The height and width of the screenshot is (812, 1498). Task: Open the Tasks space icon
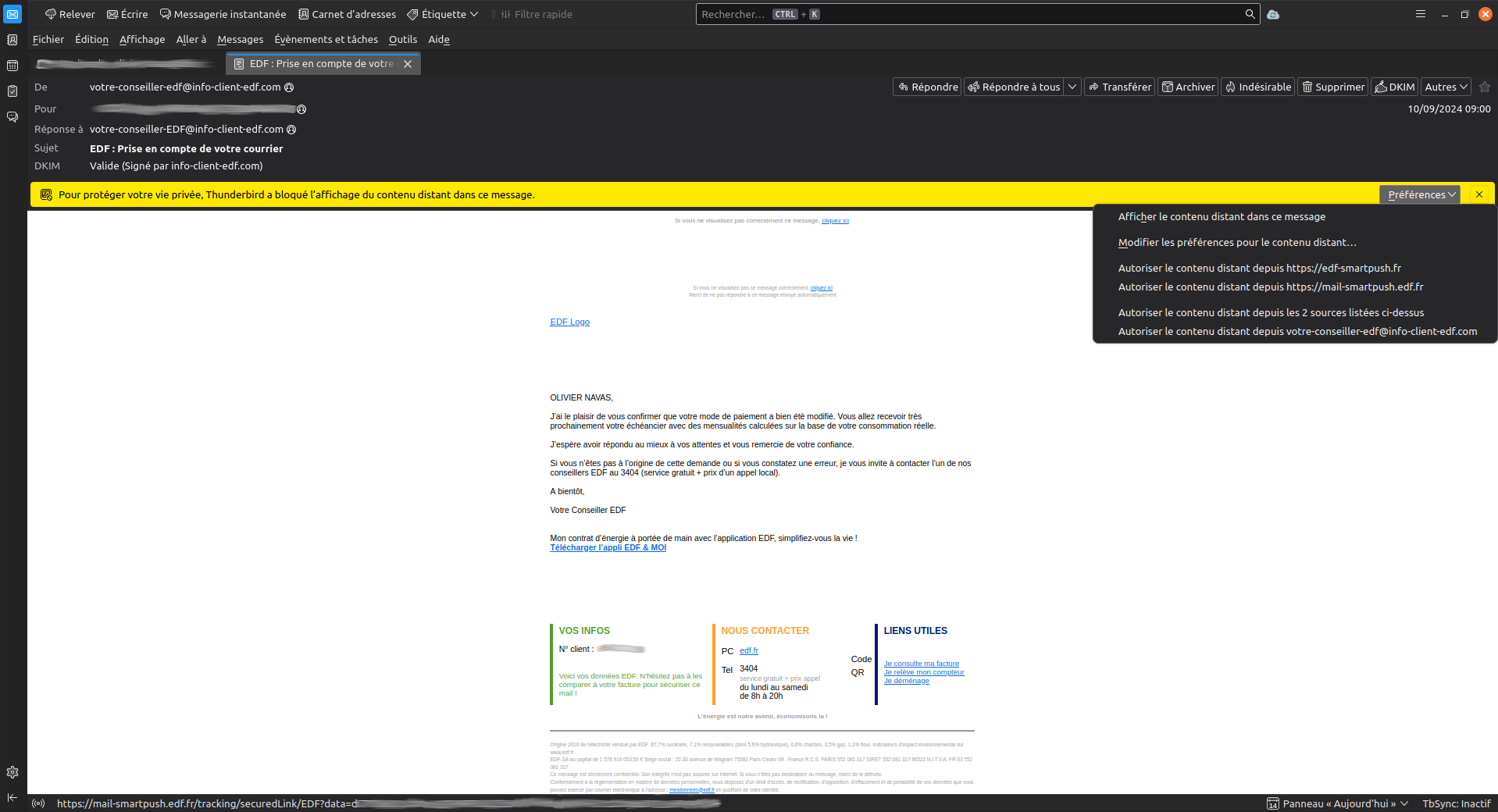pos(12,91)
